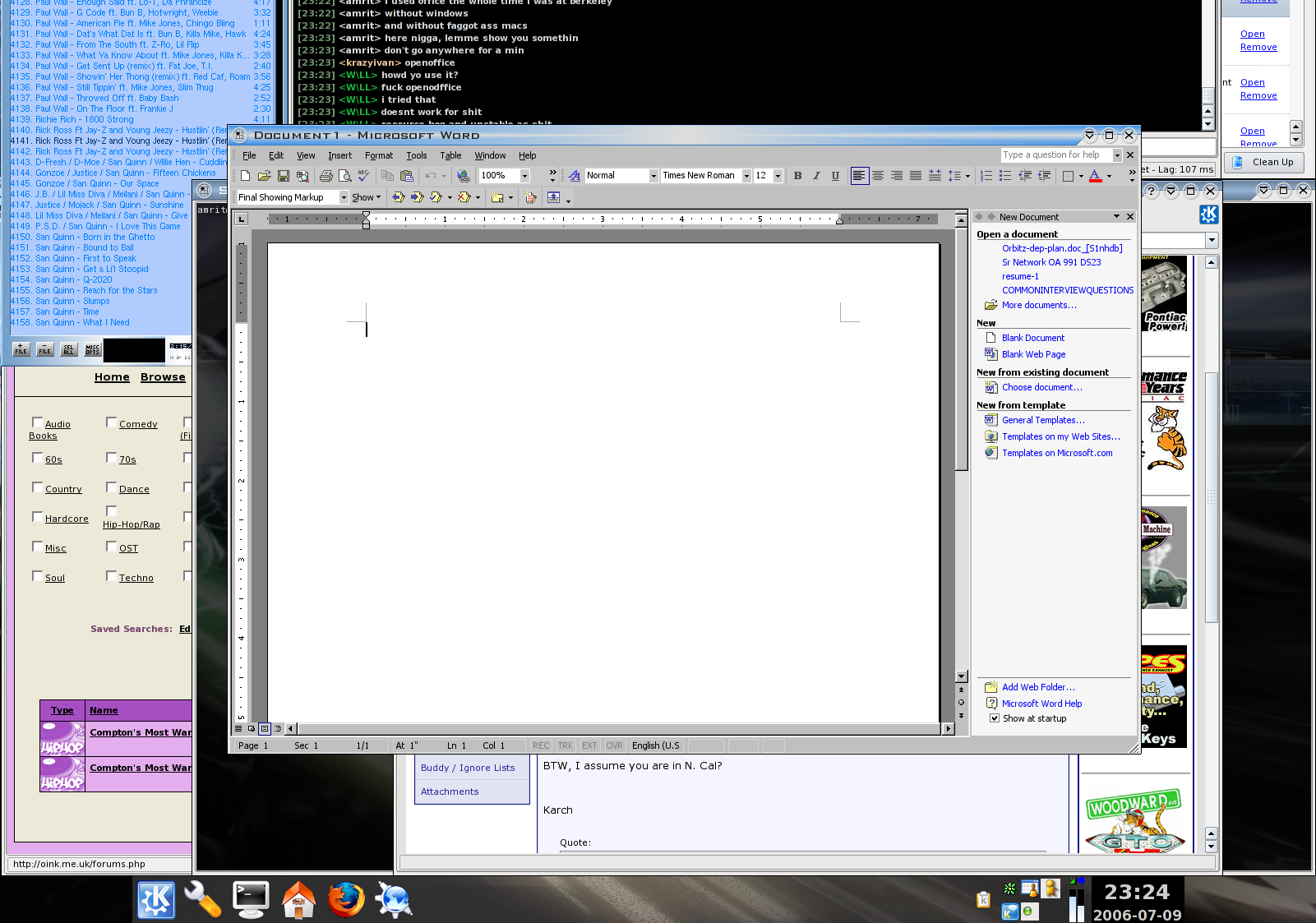Apply numbered list formatting
This screenshot has width=1316, height=923.
click(x=986, y=176)
